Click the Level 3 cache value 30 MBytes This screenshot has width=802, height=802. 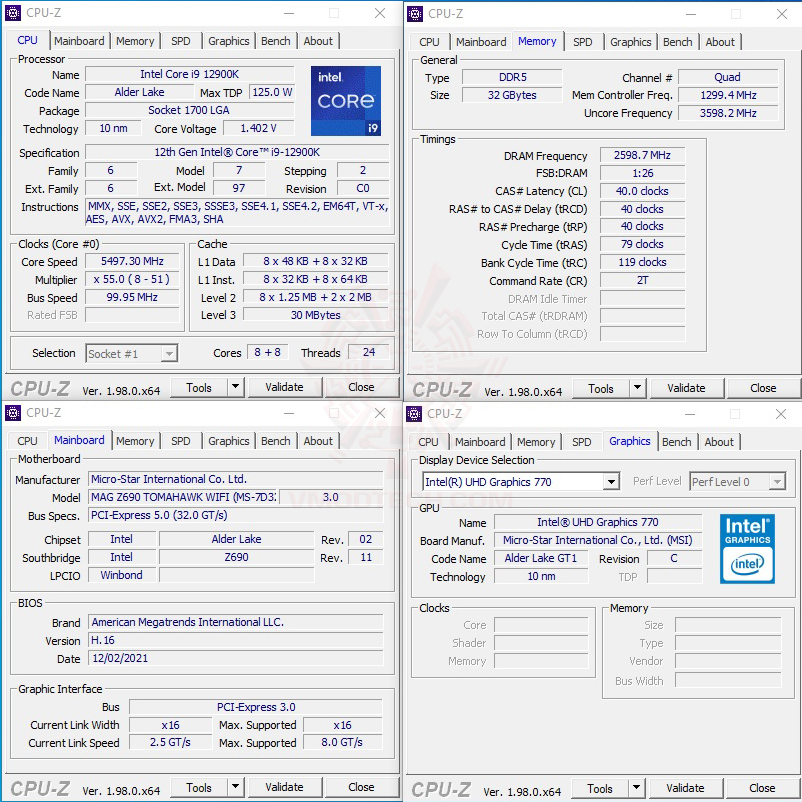tap(316, 315)
